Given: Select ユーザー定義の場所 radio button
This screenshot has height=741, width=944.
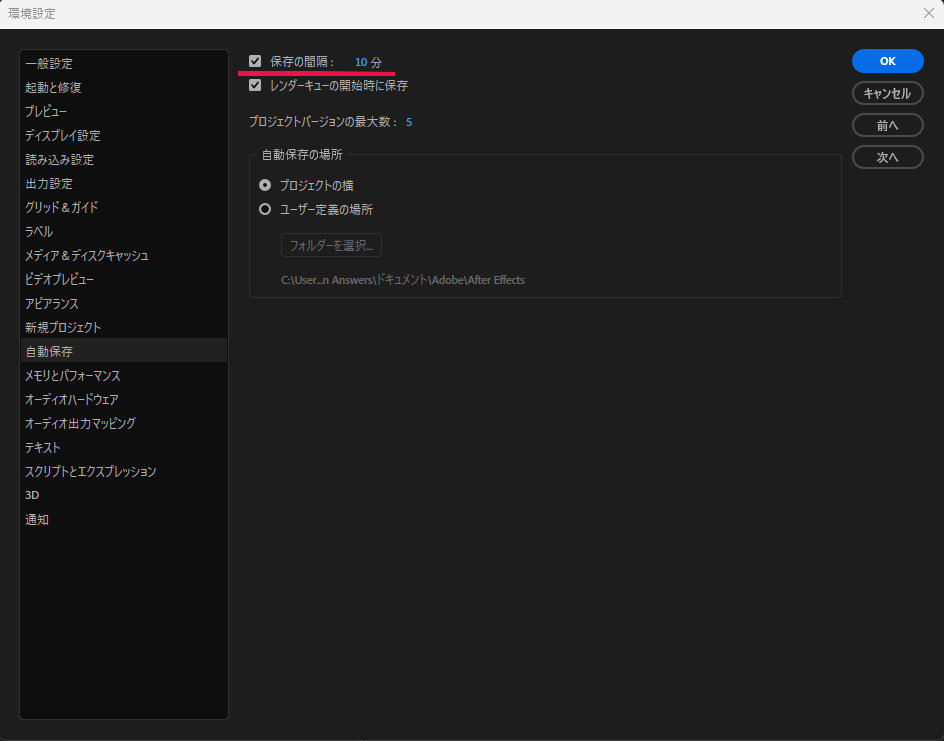Looking at the screenshot, I should click(265, 210).
